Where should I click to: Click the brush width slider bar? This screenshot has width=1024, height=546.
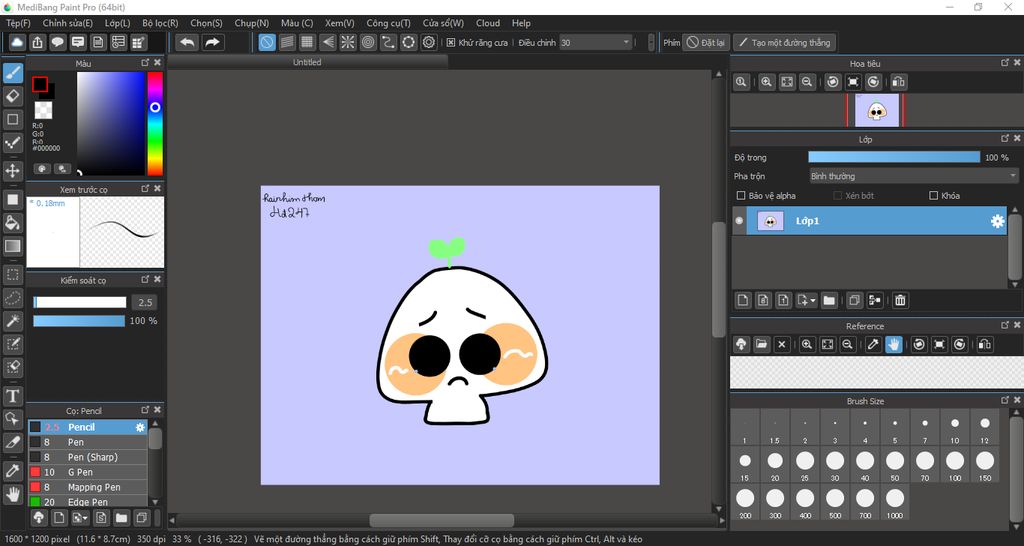tap(80, 302)
